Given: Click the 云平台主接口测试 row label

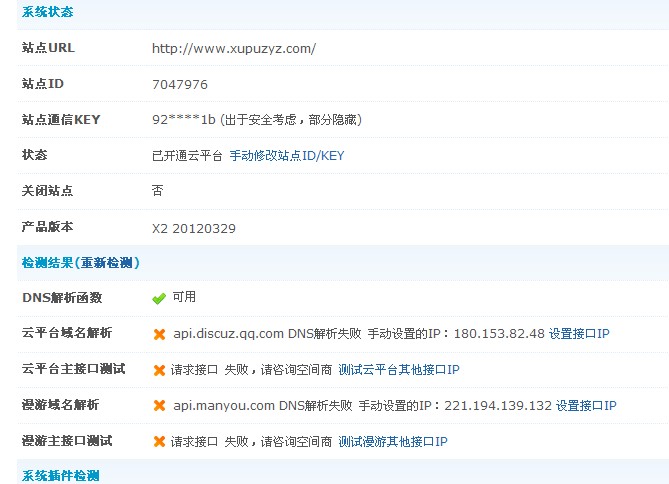Looking at the screenshot, I should pyautogui.click(x=73, y=368).
